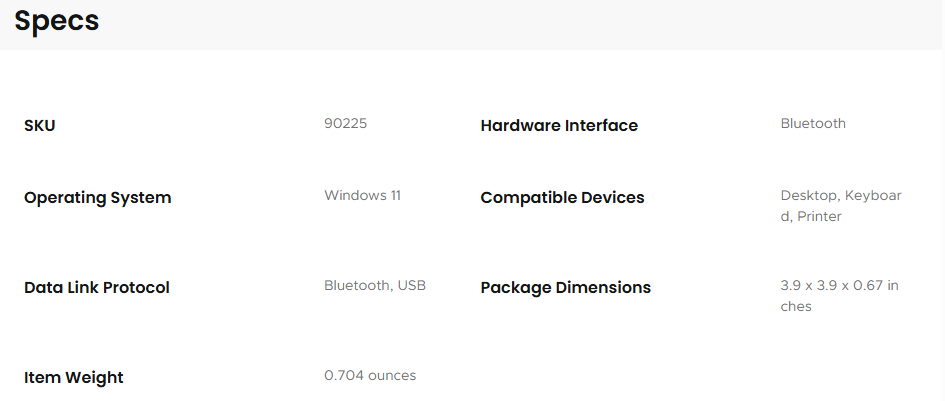This screenshot has height=401, width=945.
Task: Click Desktop in the Compatible Devices value
Action: pos(809,196)
